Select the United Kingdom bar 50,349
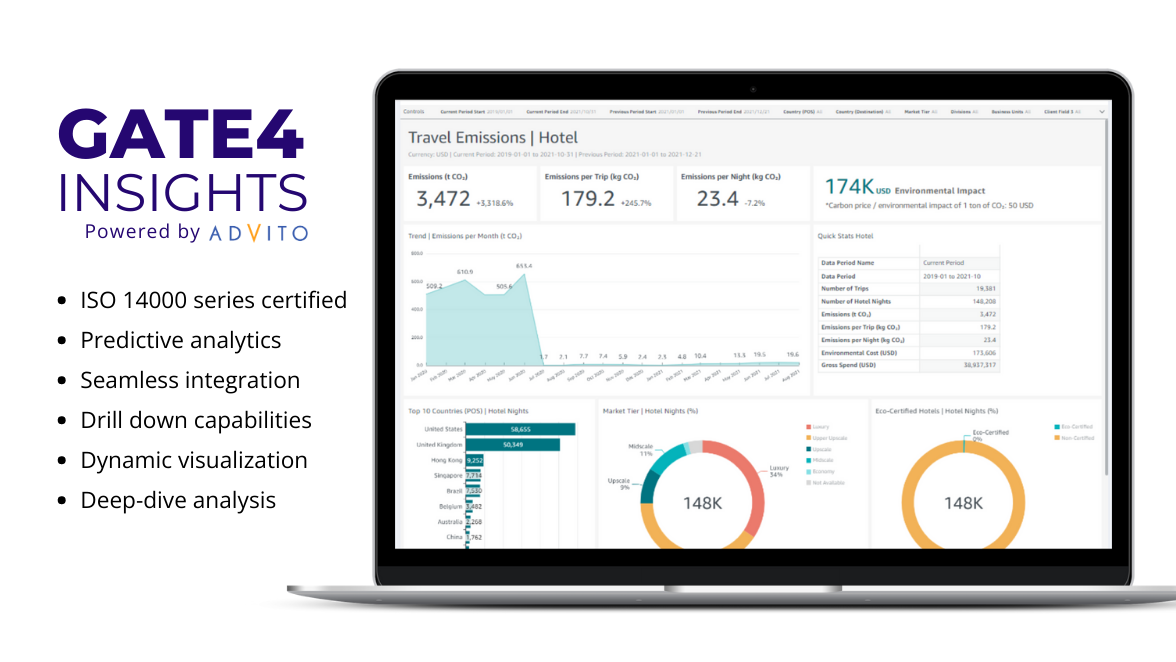This screenshot has width=1176, height=662. pos(513,445)
